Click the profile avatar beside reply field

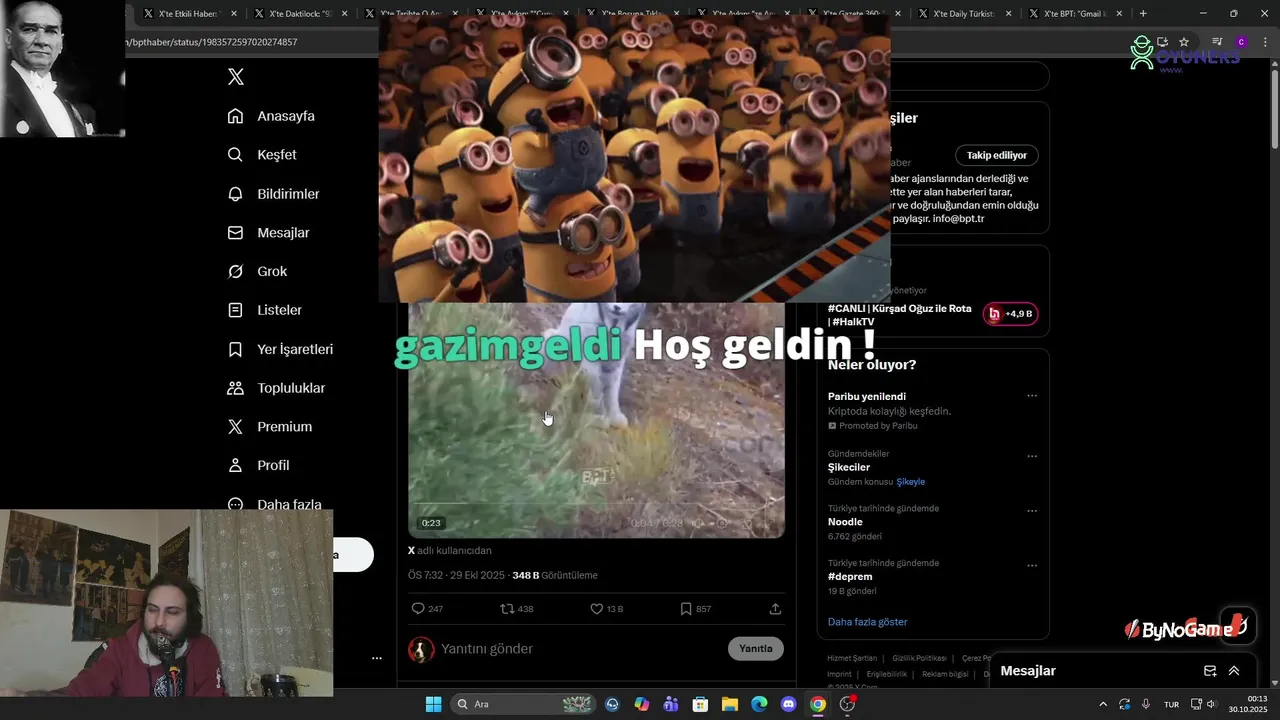[x=421, y=649]
